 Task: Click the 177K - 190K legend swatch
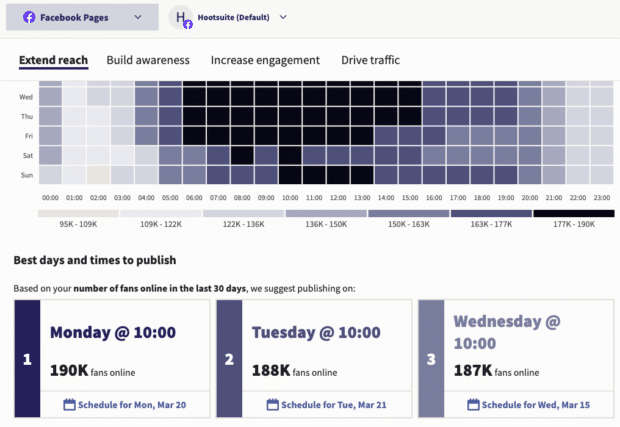click(573, 213)
